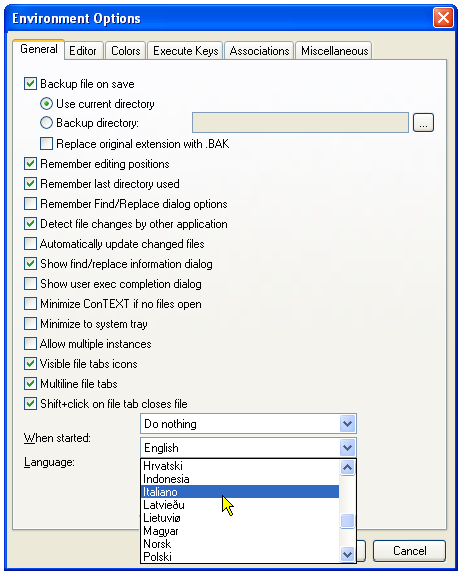Select Use current directory option
Image resolution: width=465 pixels, height=575 pixels.
pyautogui.click(x=46, y=104)
